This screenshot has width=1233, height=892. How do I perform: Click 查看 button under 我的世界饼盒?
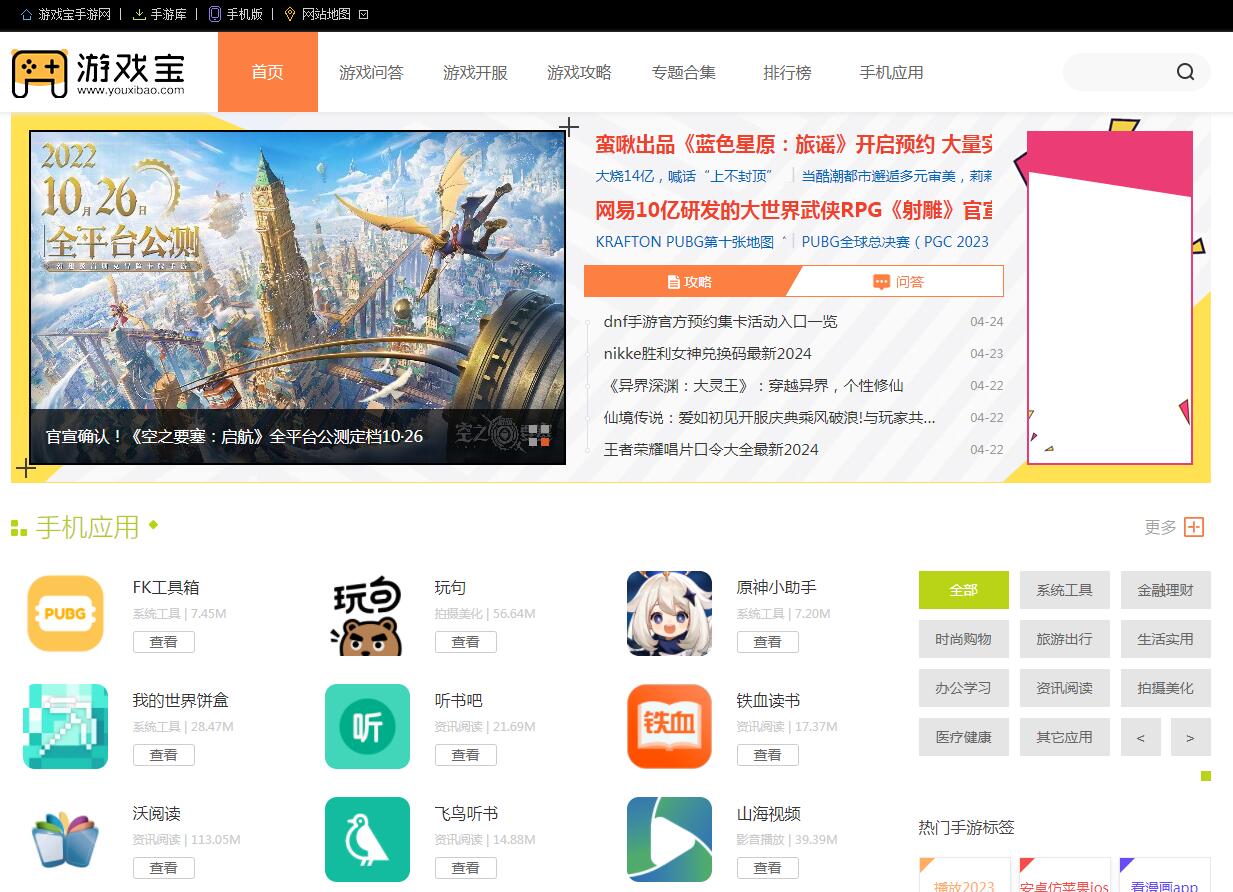[164, 755]
